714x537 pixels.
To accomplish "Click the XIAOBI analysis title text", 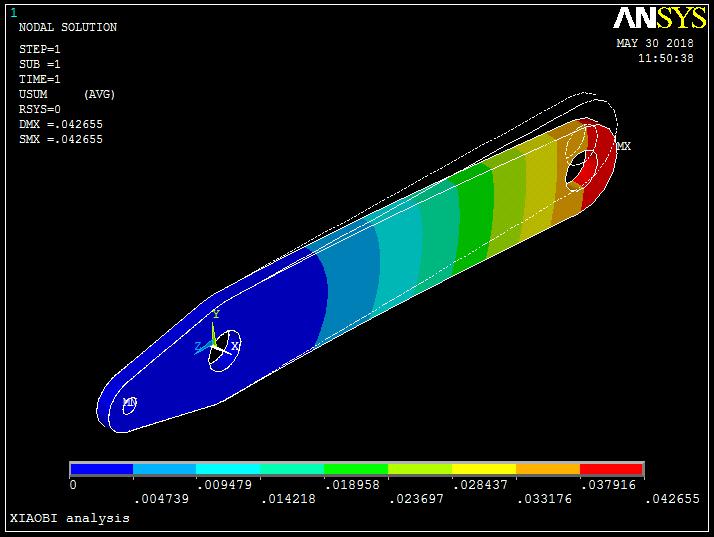I will pyautogui.click(x=70, y=518).
